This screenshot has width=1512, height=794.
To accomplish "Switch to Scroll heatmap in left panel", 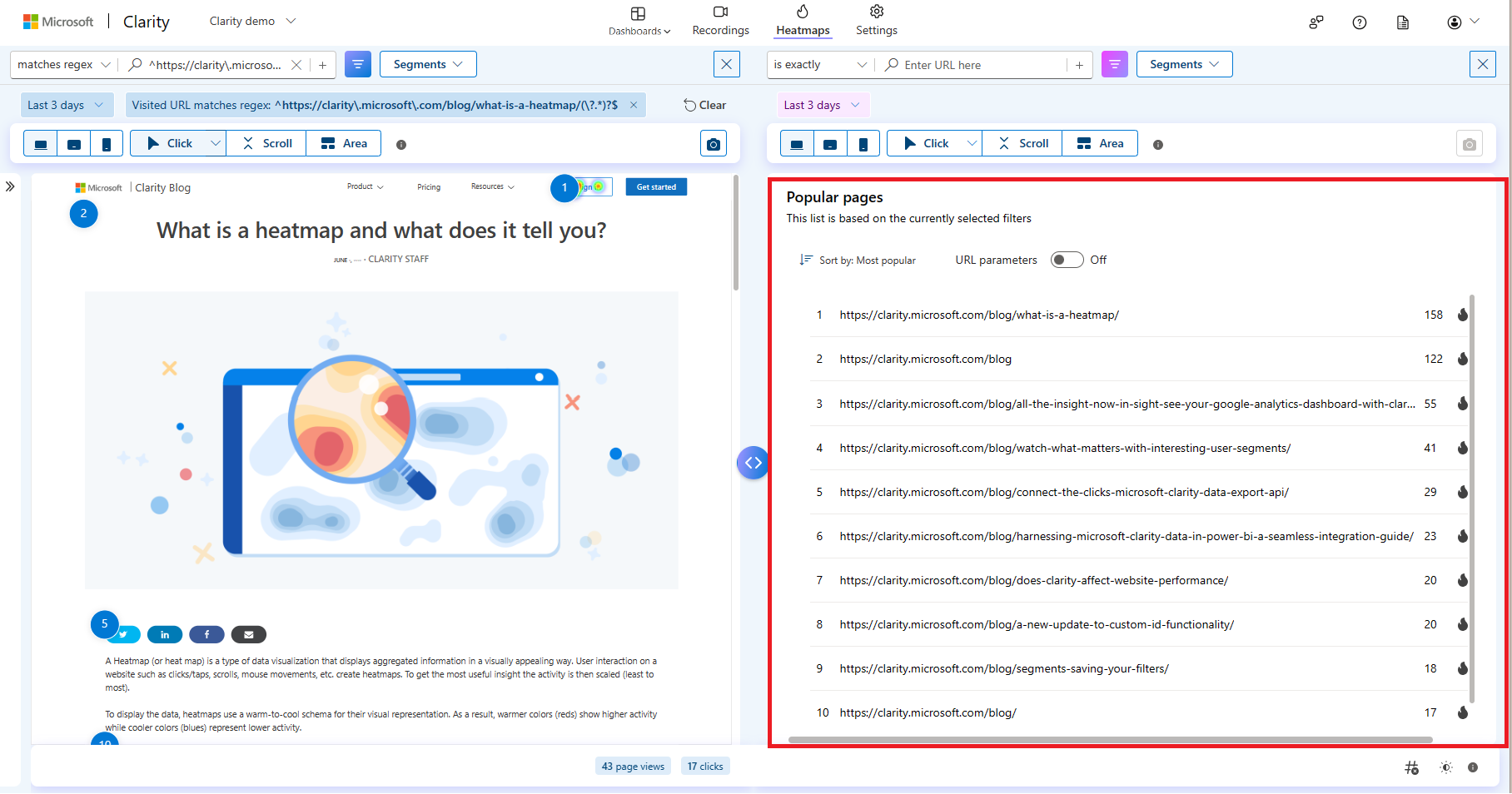I will (266, 143).
